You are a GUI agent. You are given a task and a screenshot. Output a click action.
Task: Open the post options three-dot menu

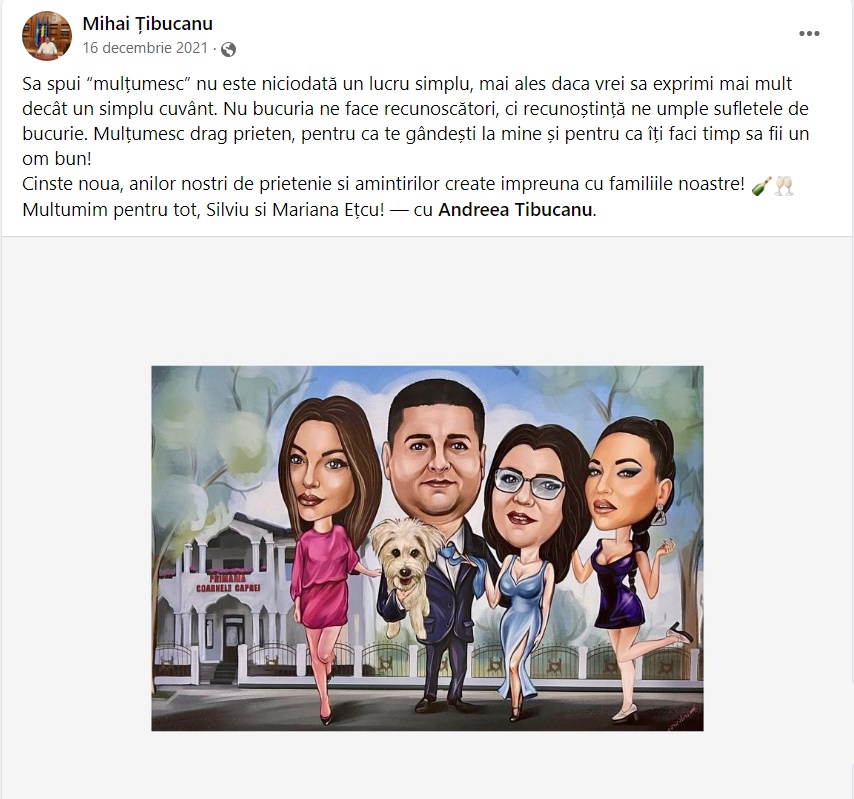click(x=809, y=34)
